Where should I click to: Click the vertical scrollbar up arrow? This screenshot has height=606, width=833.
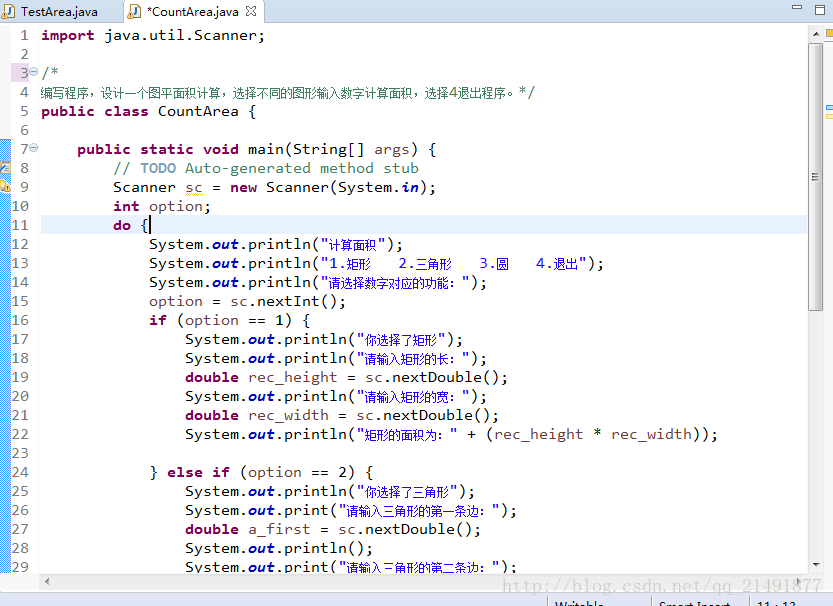click(816, 34)
